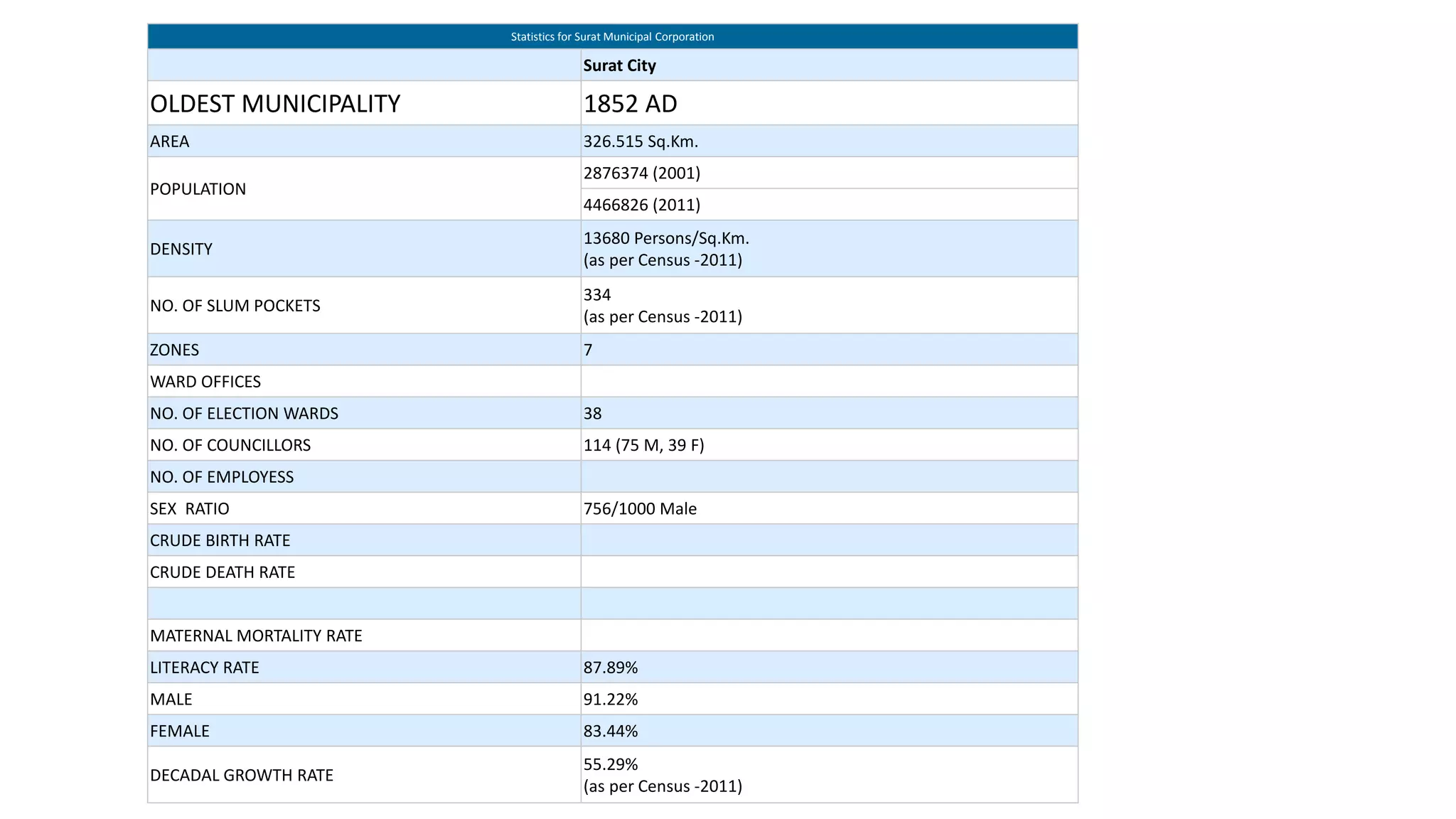Click the 114 (75 M, 39 F) councillors cell
Screen dimensions: 1456x819
(643, 445)
